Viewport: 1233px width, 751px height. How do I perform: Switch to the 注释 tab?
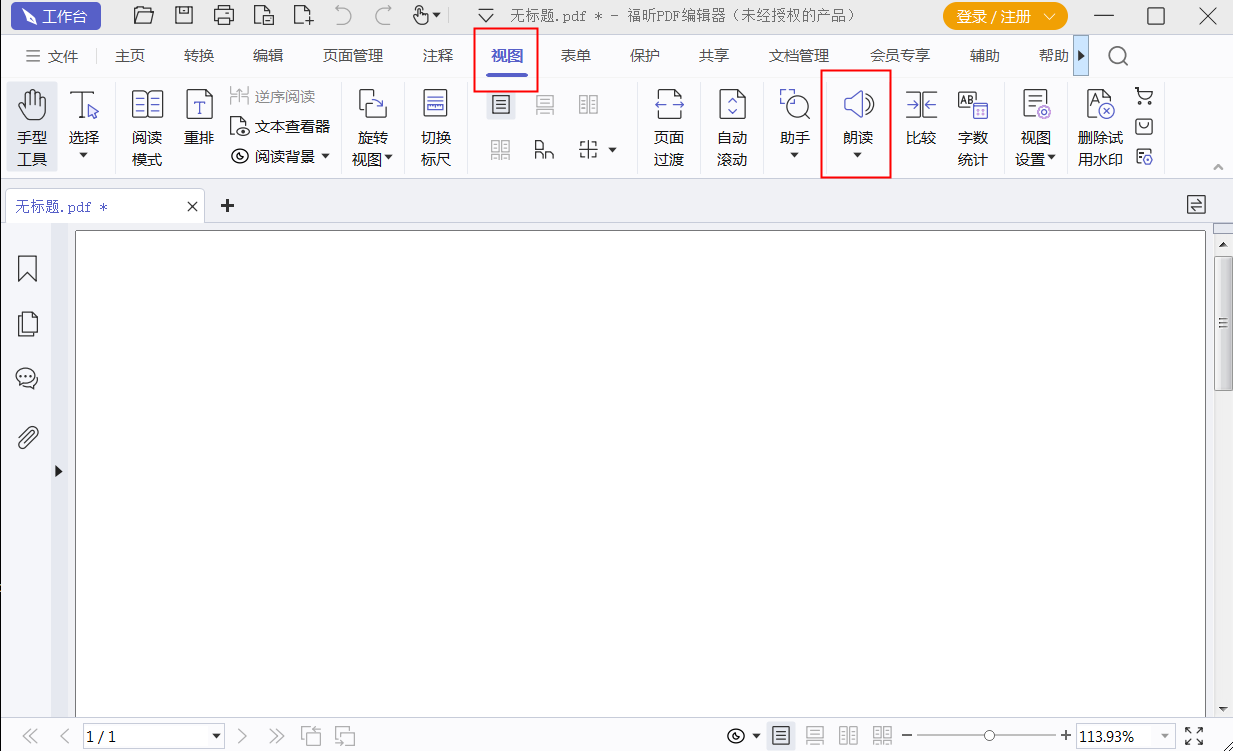point(438,56)
